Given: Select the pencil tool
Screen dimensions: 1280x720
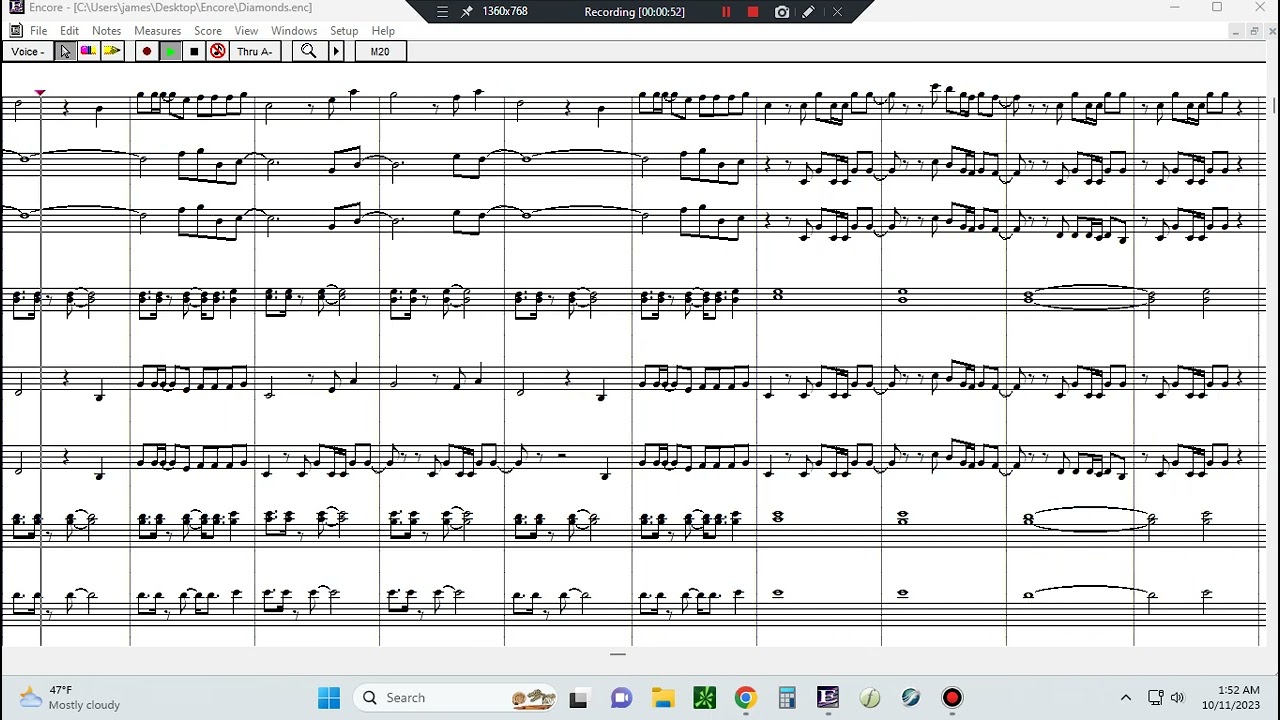Looking at the screenshot, I should tap(112, 51).
